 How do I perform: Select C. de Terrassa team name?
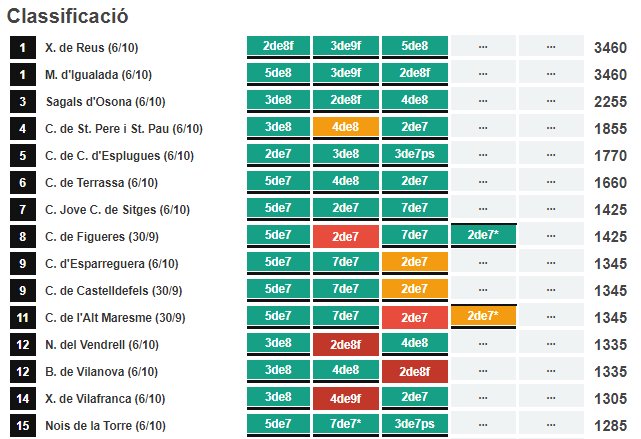(101, 182)
